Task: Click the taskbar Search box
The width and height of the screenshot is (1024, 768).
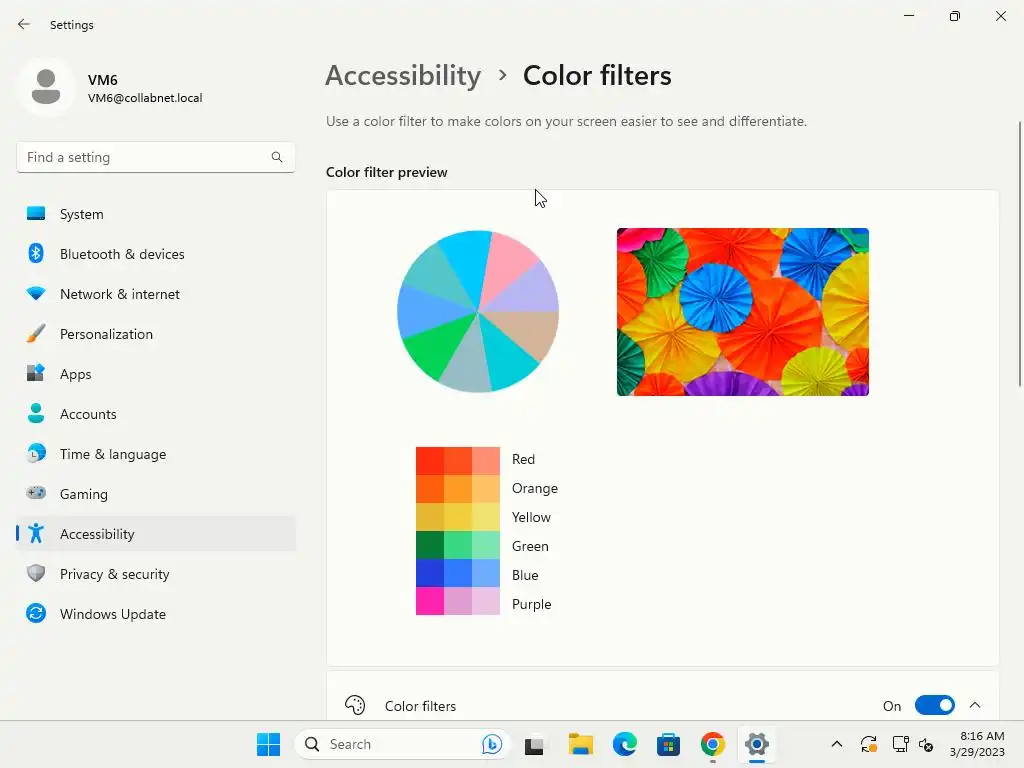Action: (x=402, y=744)
